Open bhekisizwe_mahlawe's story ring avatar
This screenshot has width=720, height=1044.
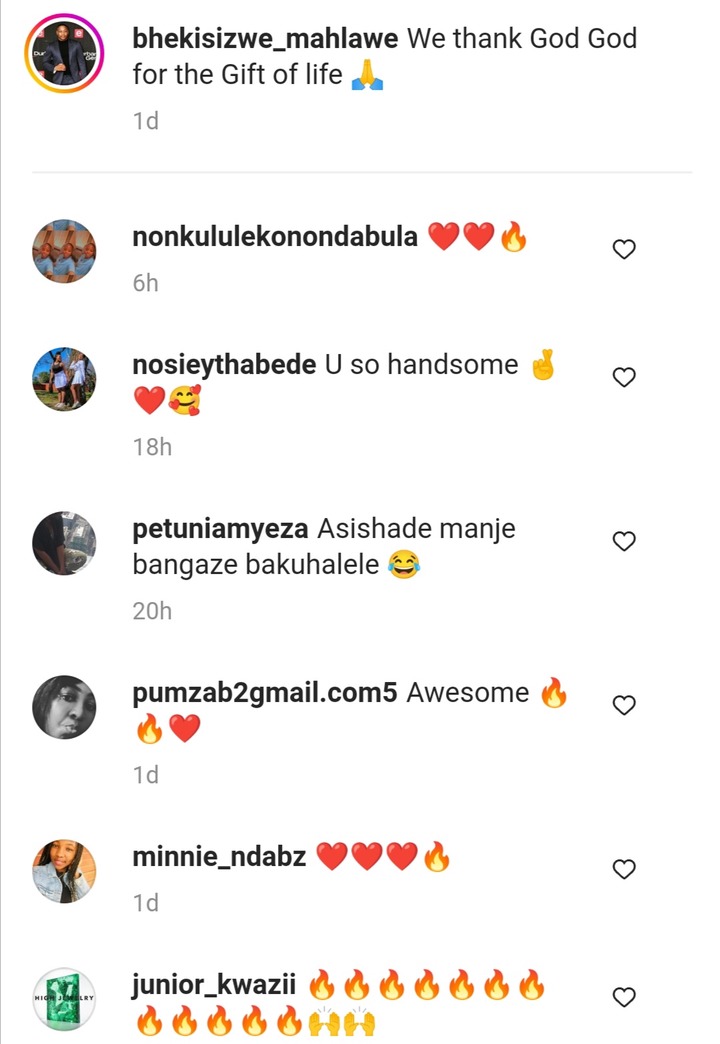pos(64,53)
